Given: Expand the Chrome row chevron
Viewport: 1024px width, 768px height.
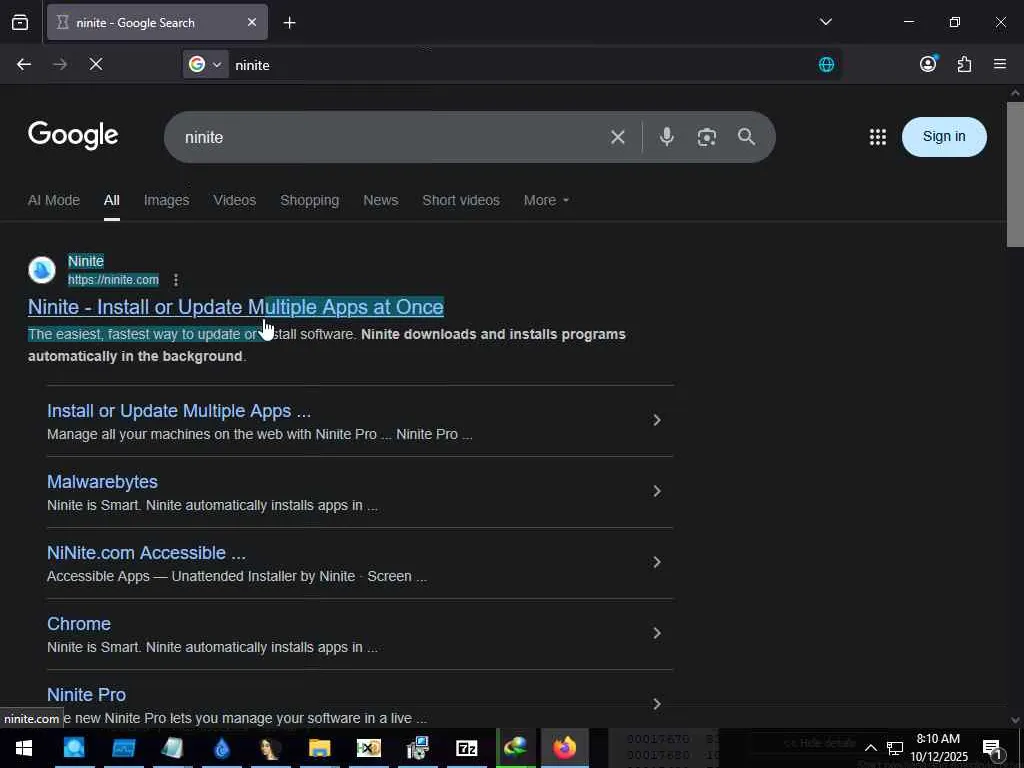Looking at the screenshot, I should click(x=657, y=633).
